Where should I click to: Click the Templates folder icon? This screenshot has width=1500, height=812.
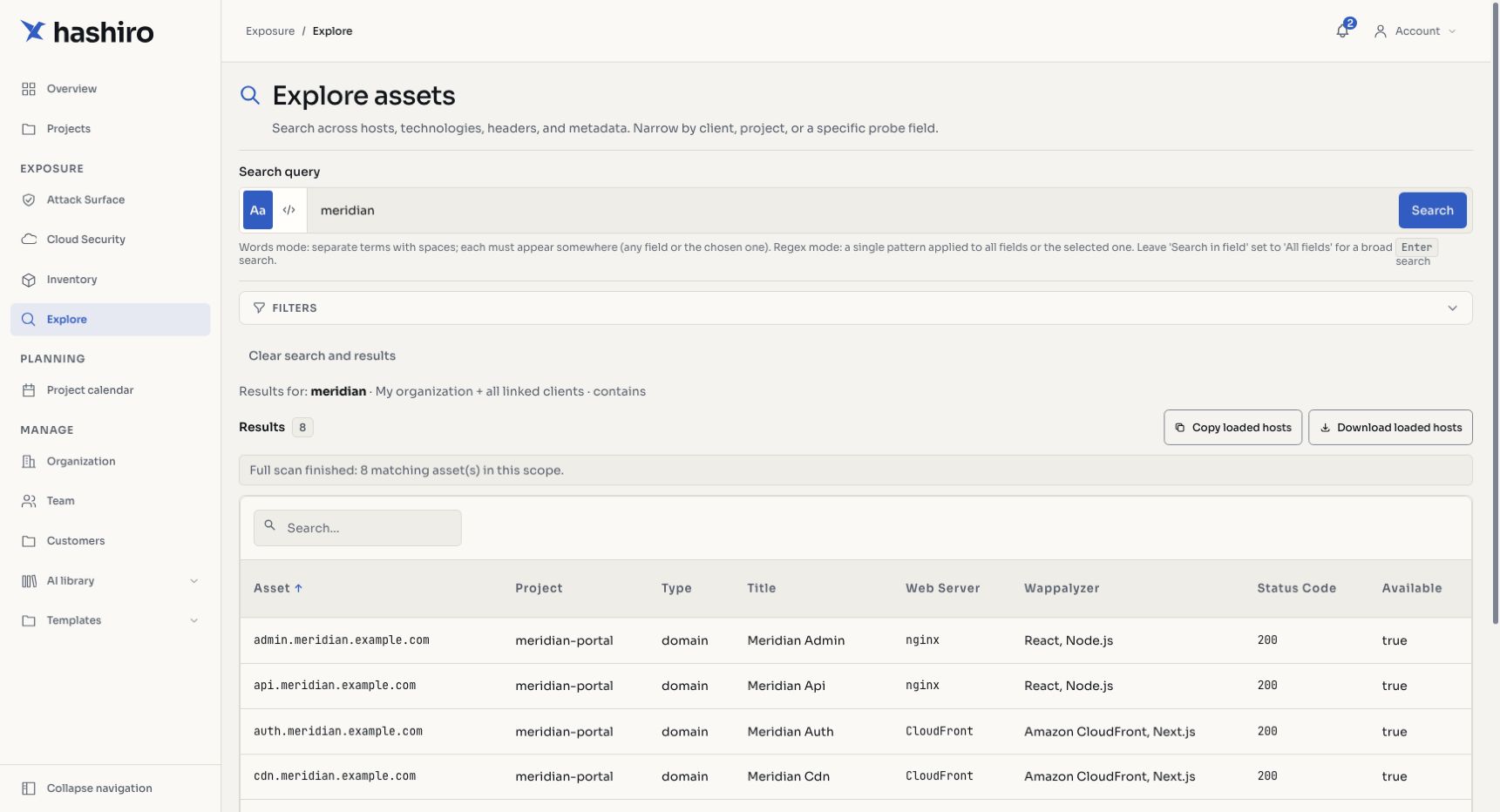click(x=29, y=620)
